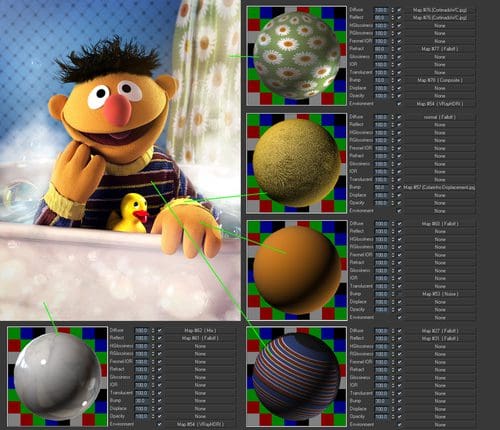500x430 pixels.
Task: Open Map #78 (Composite) Bump slot
Action: [x=440, y=80]
